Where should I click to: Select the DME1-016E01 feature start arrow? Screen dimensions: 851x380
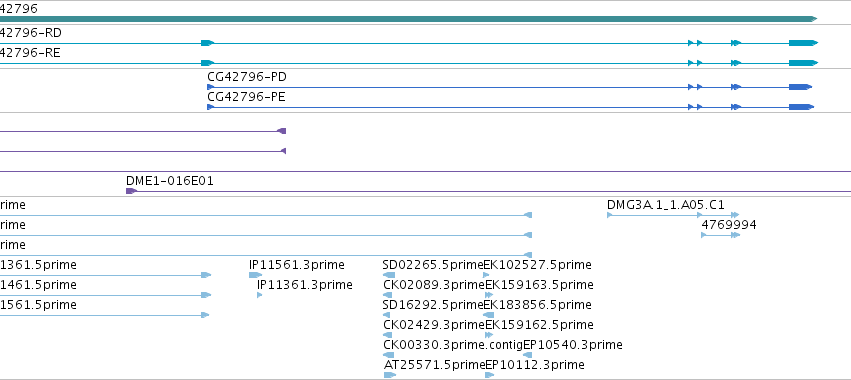131,191
